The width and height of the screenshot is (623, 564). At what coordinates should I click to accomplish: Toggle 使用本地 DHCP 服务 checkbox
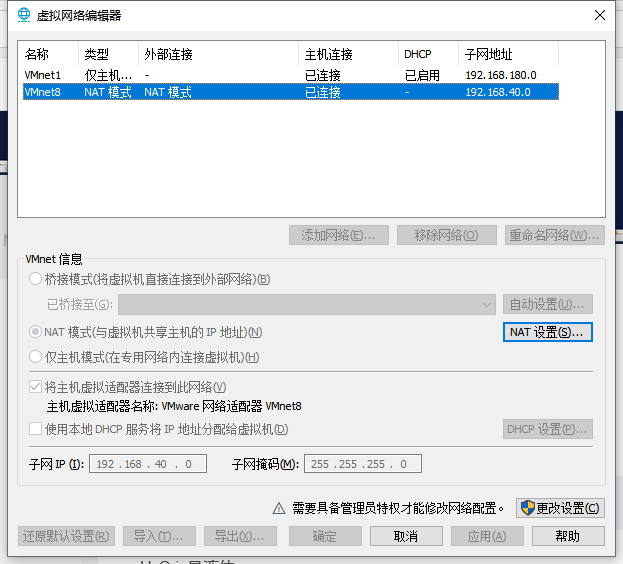click(x=35, y=429)
